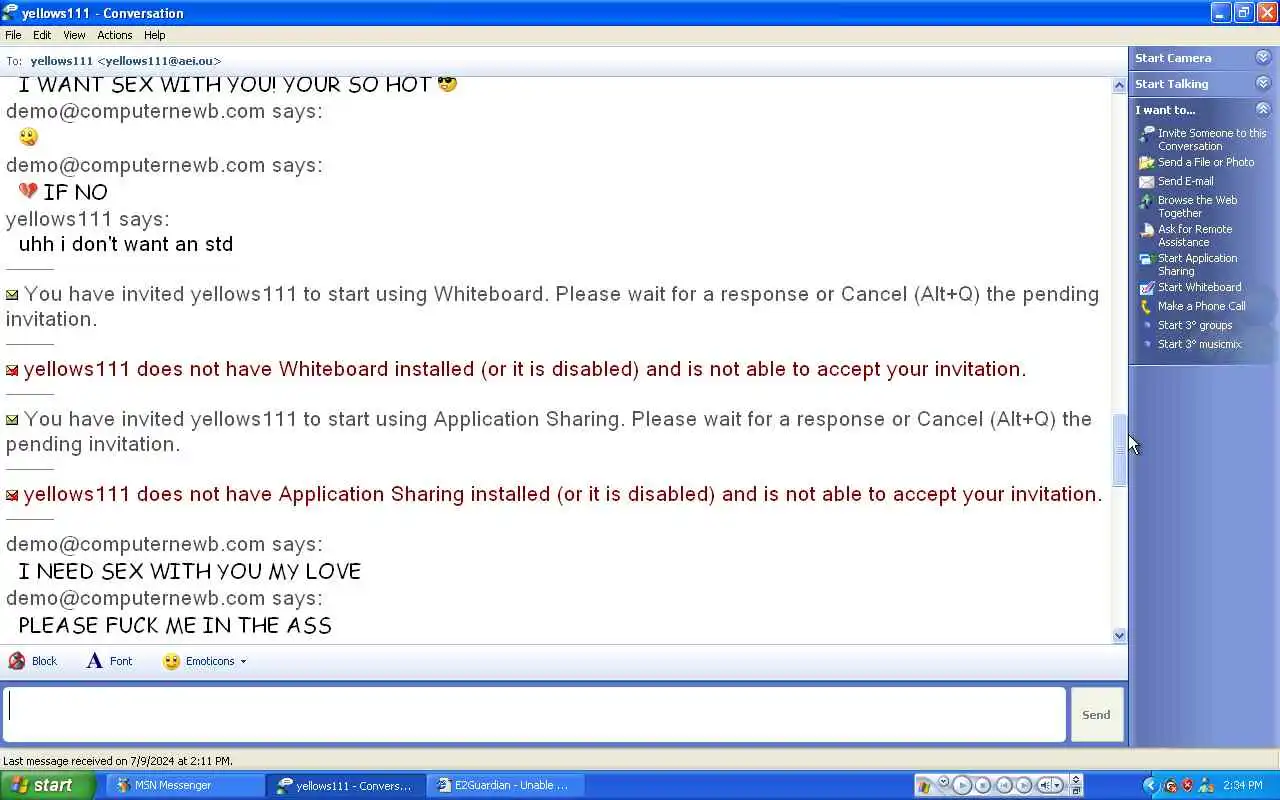Click the status text "Last message received on 7/9/2024"
The width and height of the screenshot is (1280, 800).
point(118,761)
